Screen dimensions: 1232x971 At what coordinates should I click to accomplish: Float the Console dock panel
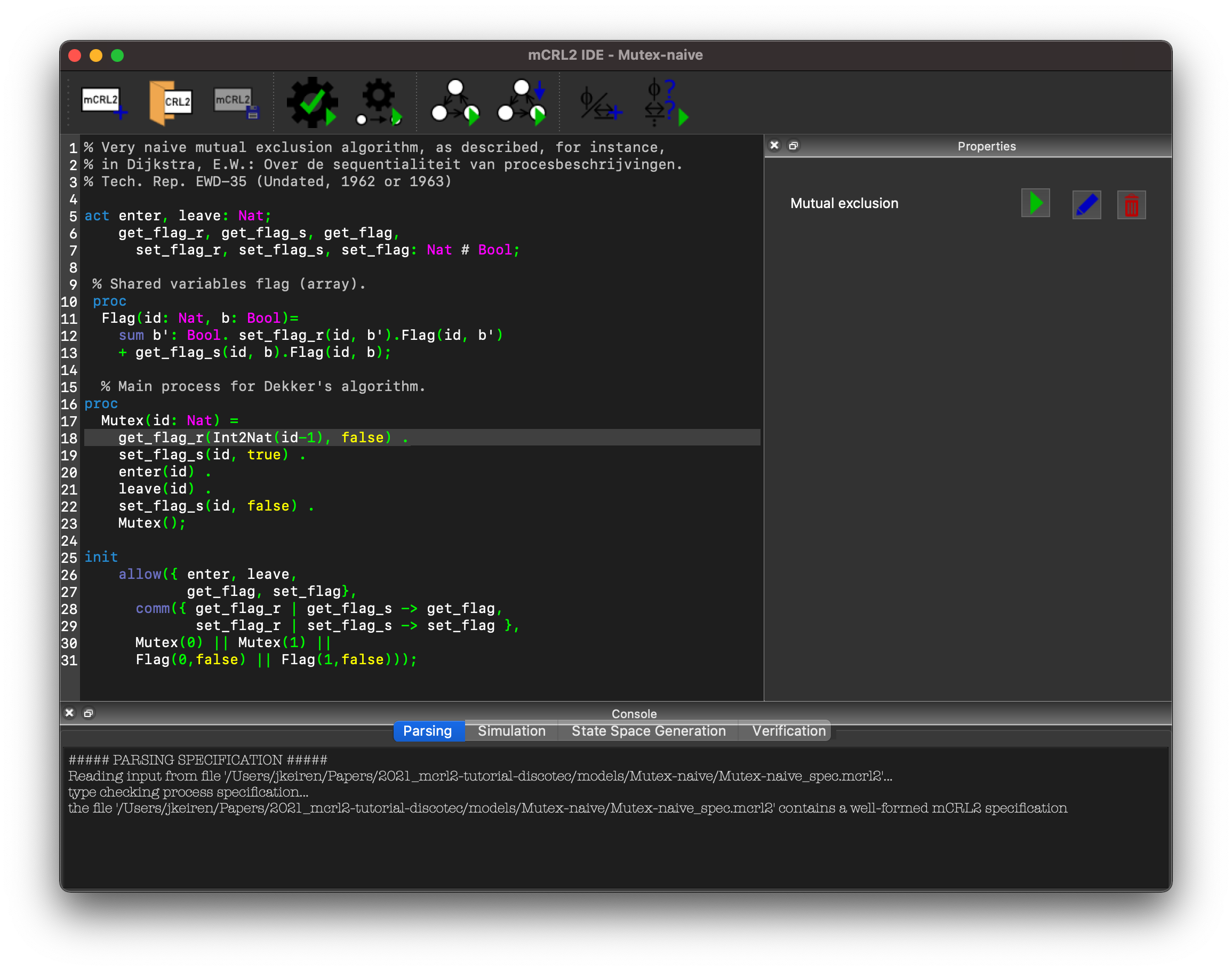click(89, 713)
